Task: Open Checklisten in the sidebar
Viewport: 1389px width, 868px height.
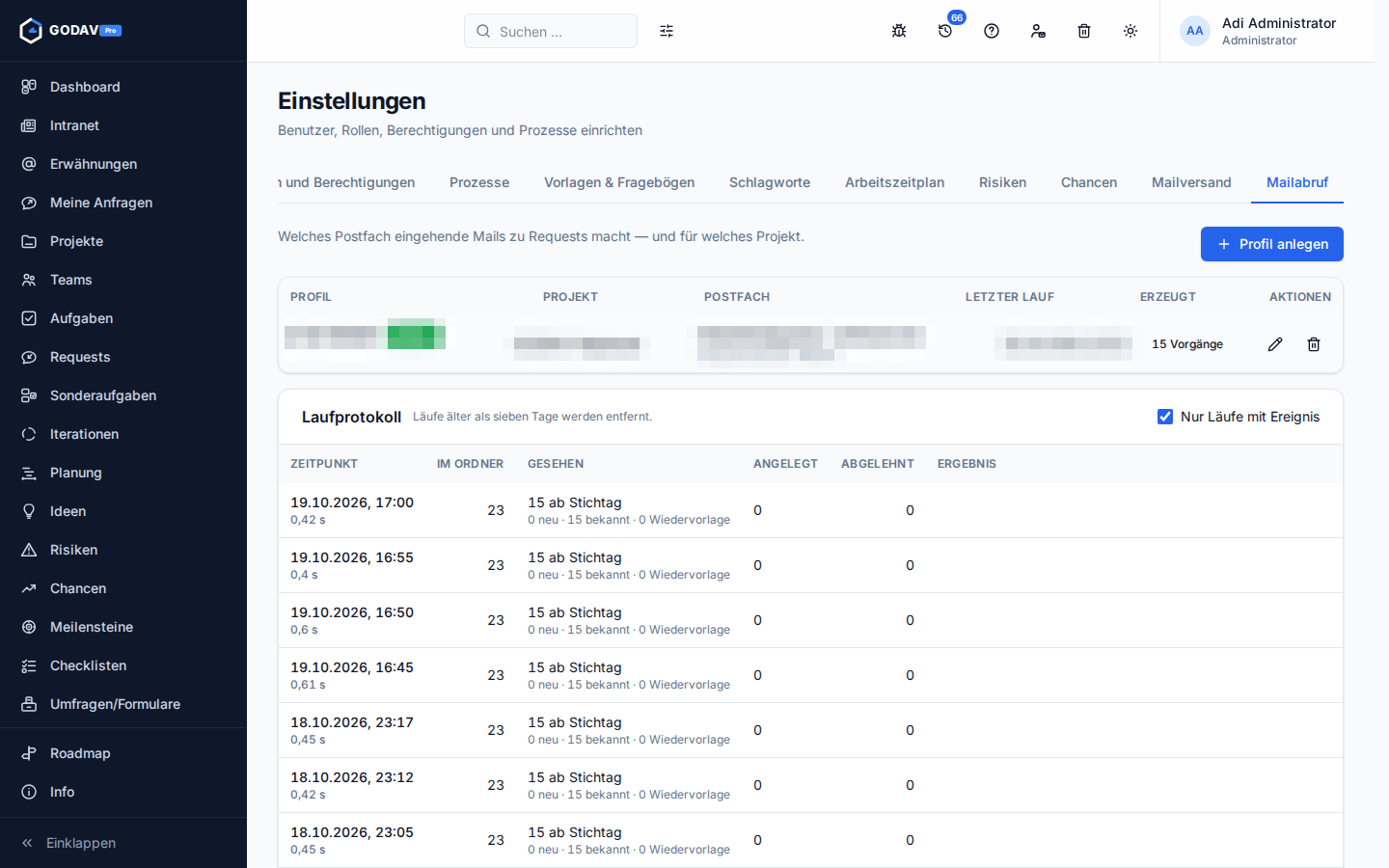Action: pyautogui.click(x=123, y=665)
